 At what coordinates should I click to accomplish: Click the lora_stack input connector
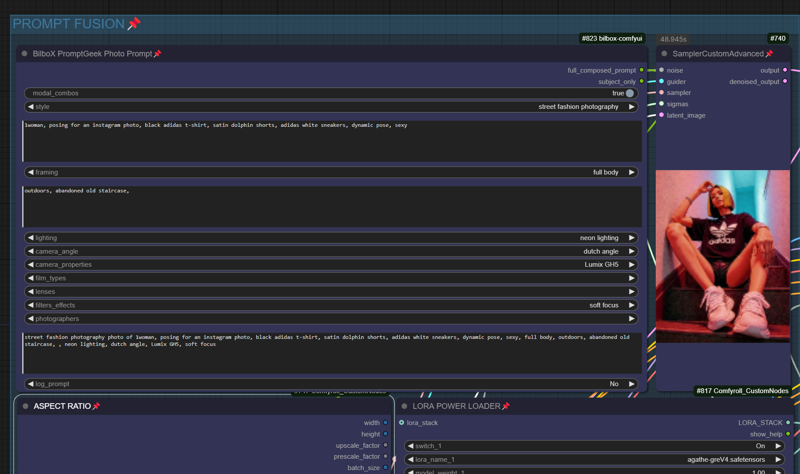[x=402, y=423]
